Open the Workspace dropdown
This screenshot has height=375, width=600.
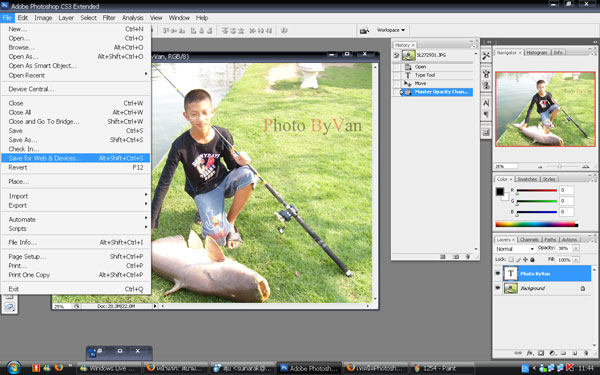click(x=391, y=30)
